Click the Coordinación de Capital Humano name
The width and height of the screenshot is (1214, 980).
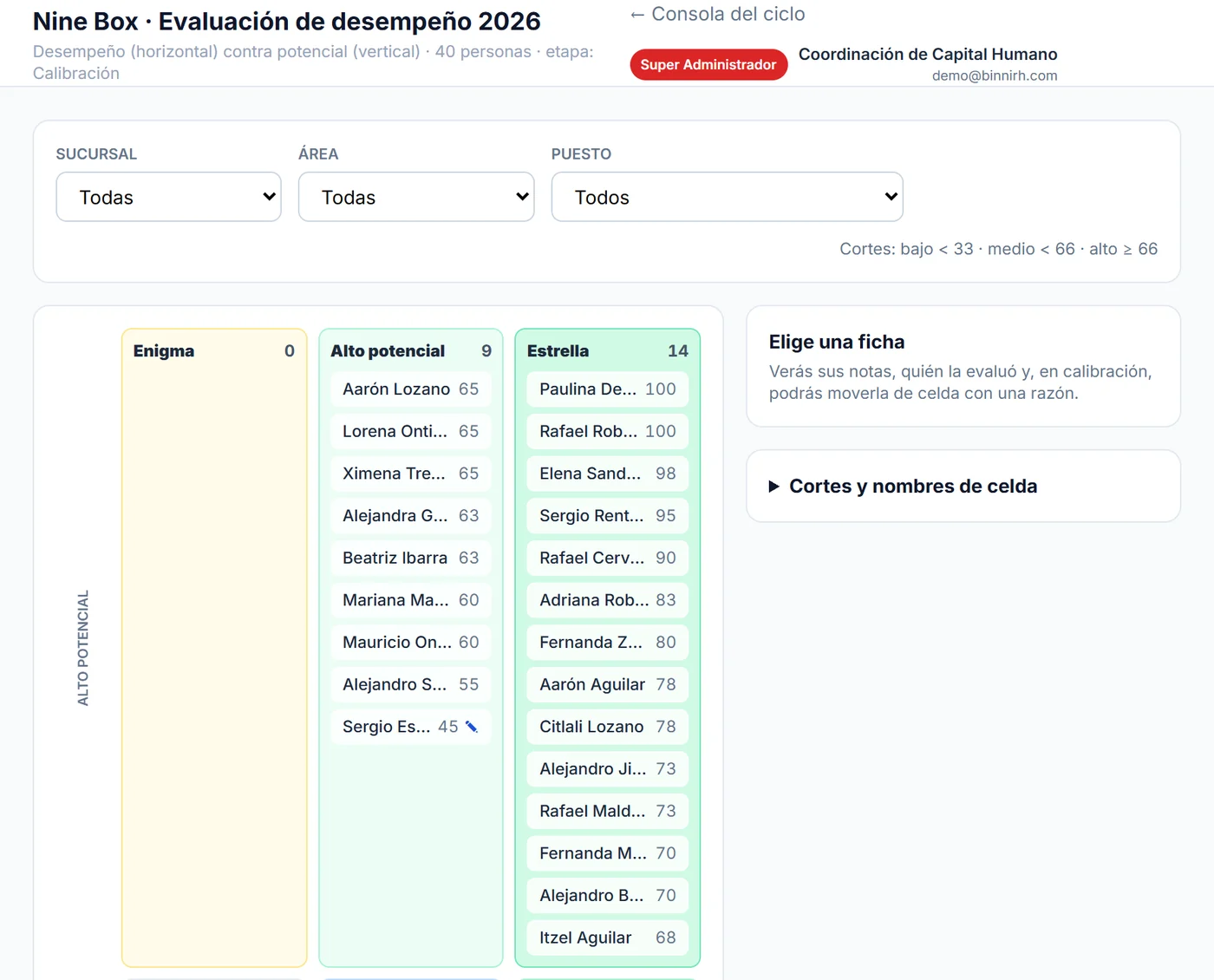928,55
